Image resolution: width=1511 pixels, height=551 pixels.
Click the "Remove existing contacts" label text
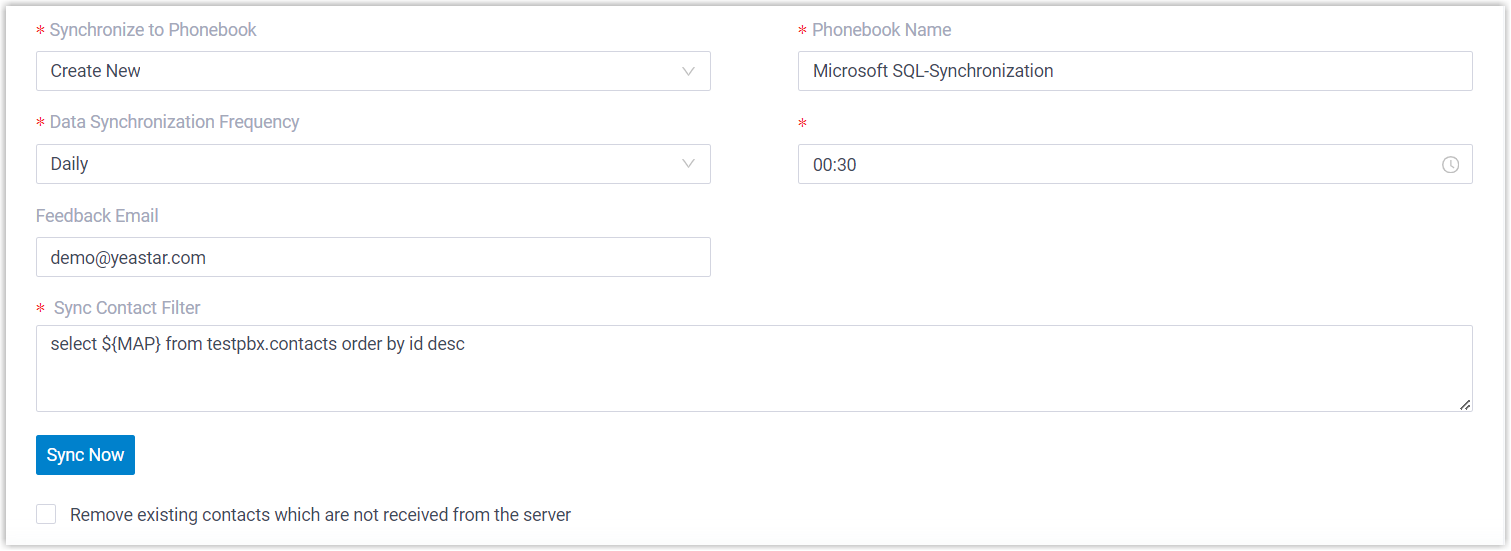coord(320,515)
